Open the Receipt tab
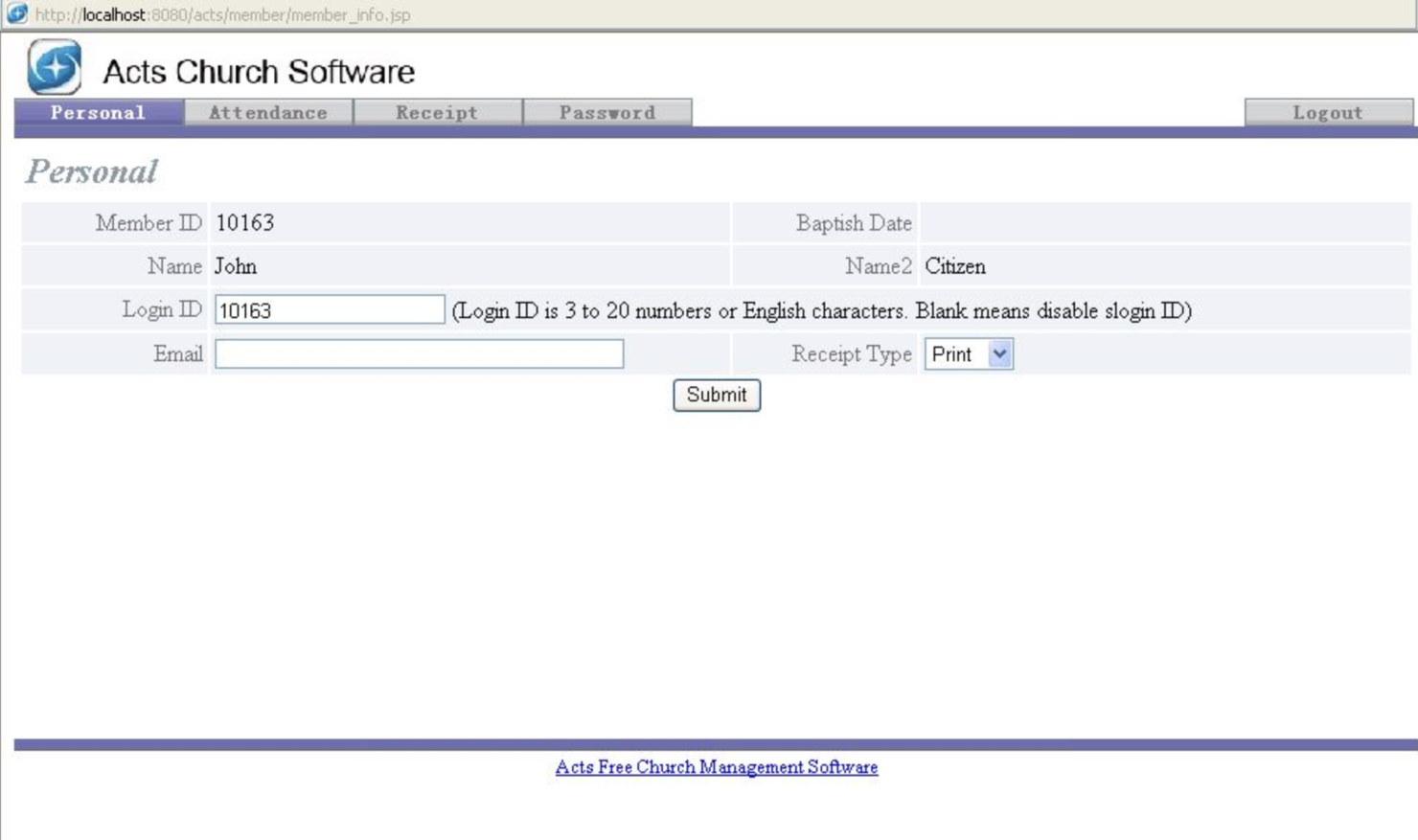Viewport: 1418px width, 840px height. [x=436, y=112]
